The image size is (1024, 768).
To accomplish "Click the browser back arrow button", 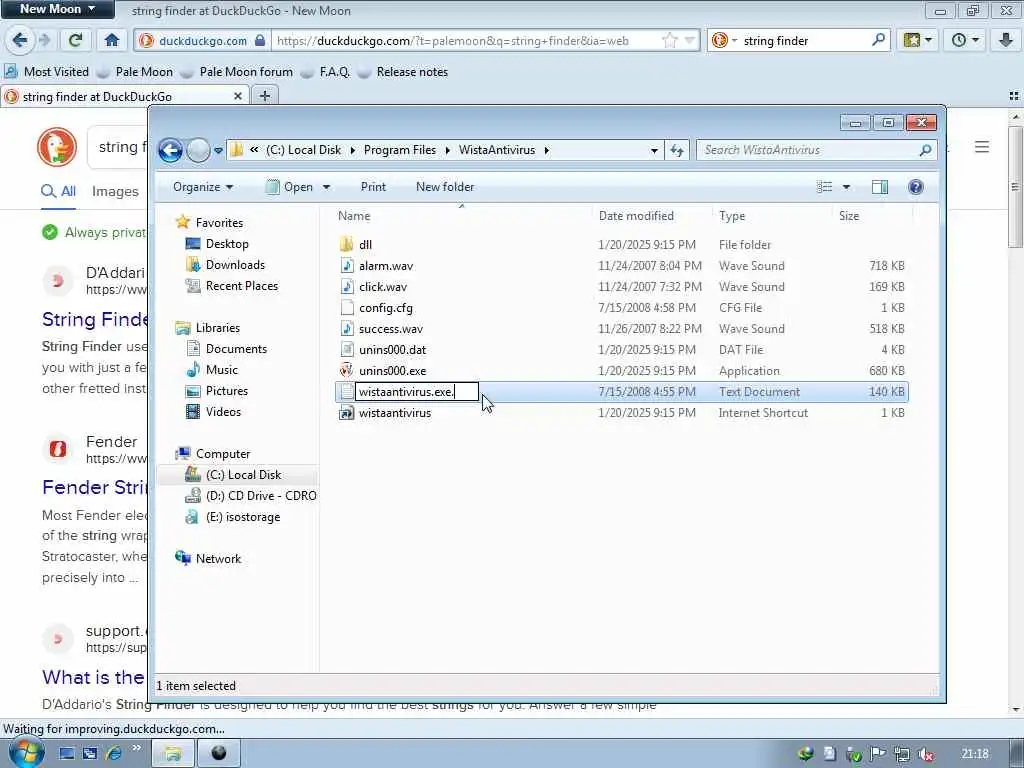I will (x=20, y=40).
